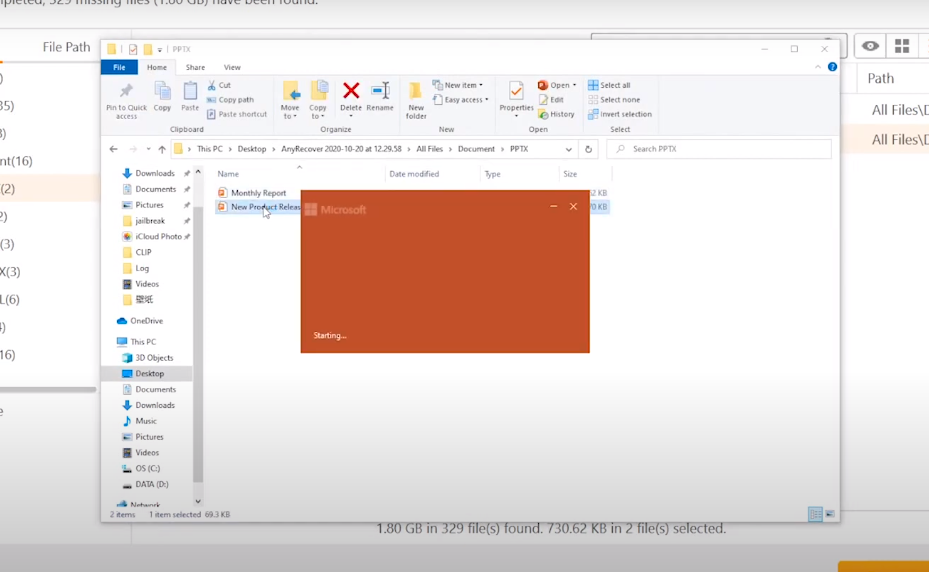Click the Paste ribbon icon
929x572 pixels.
point(190,91)
